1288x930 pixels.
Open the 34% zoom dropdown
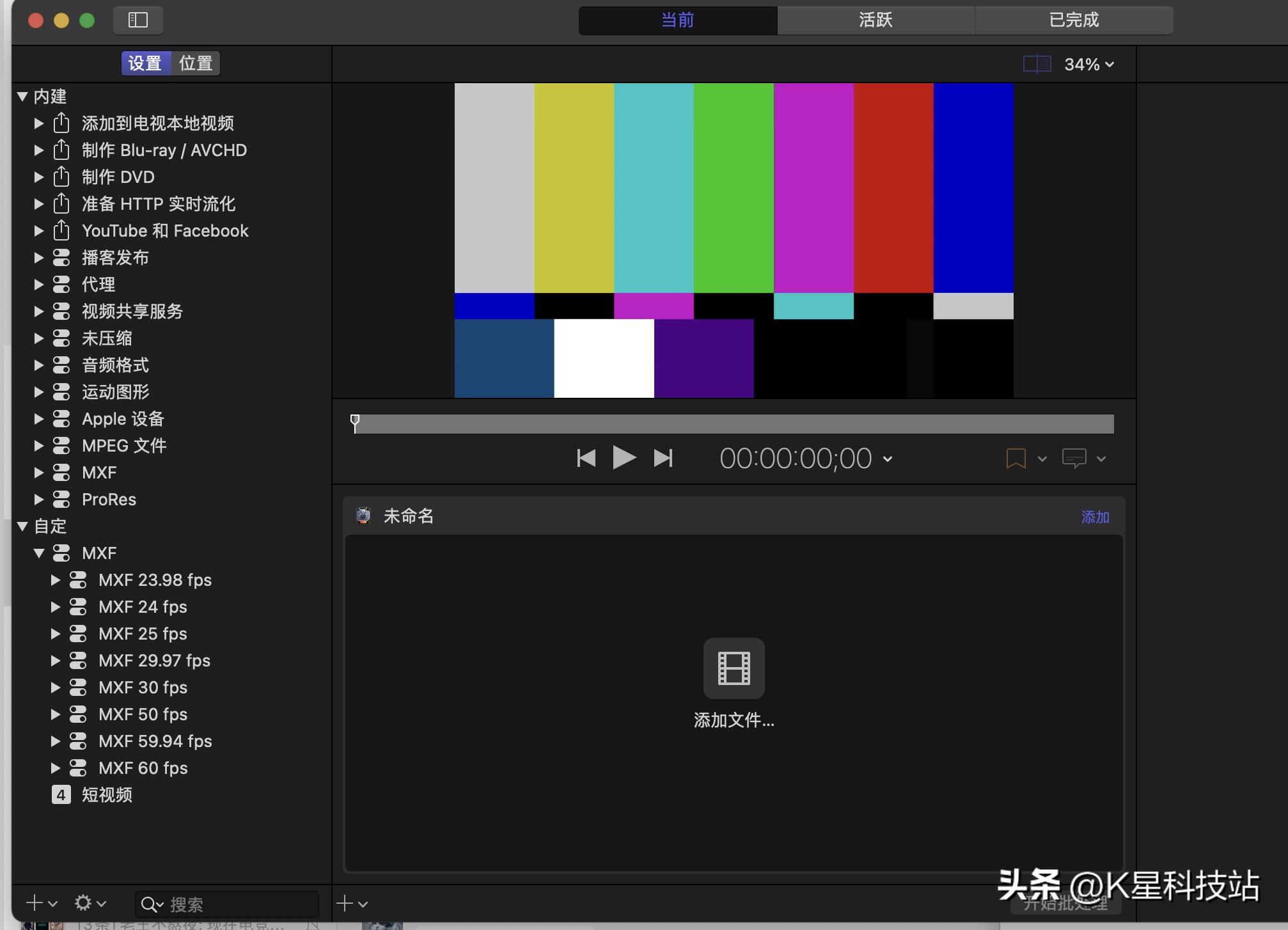[x=1089, y=63]
